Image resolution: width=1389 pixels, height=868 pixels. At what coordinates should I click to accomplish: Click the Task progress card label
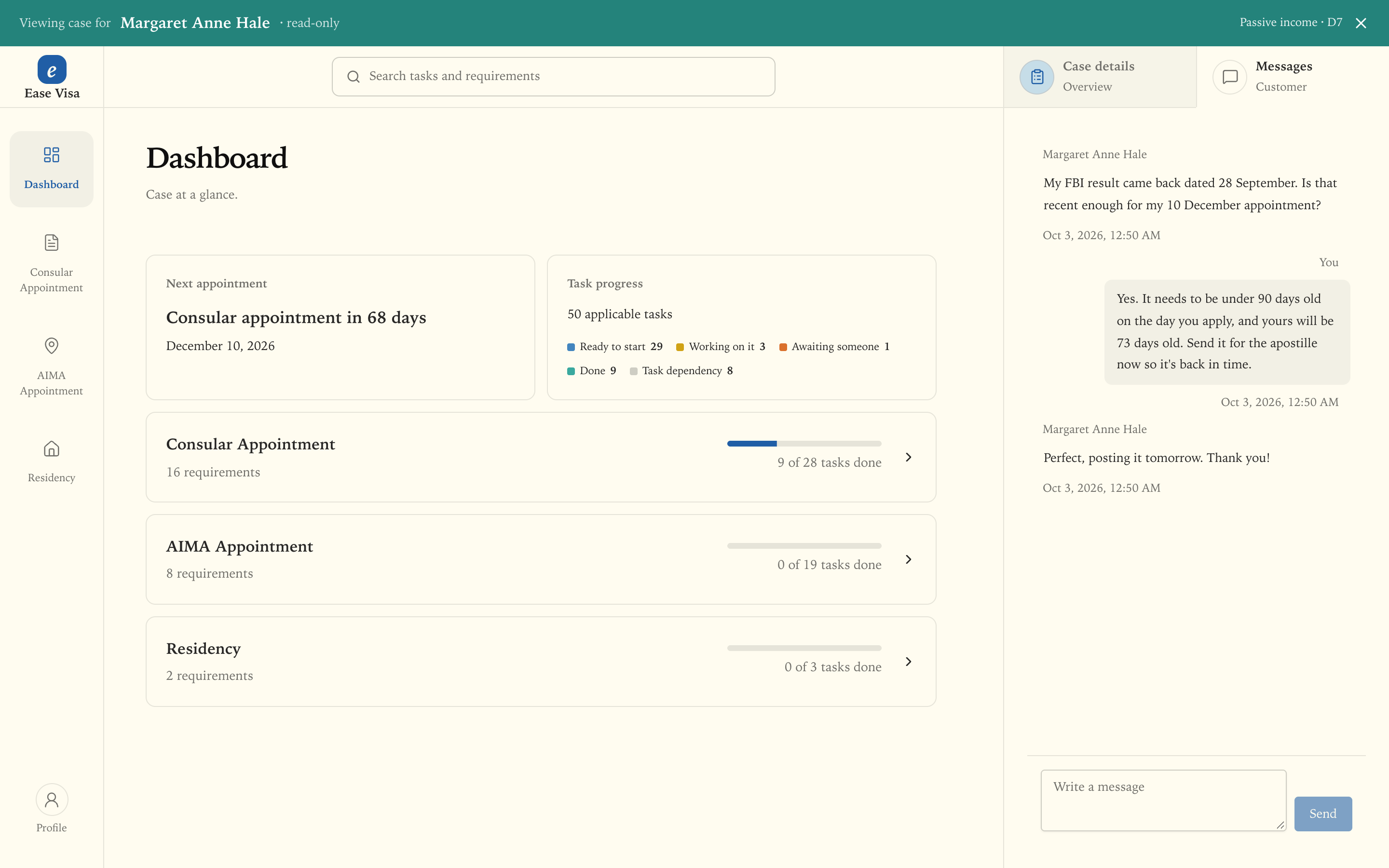click(605, 284)
